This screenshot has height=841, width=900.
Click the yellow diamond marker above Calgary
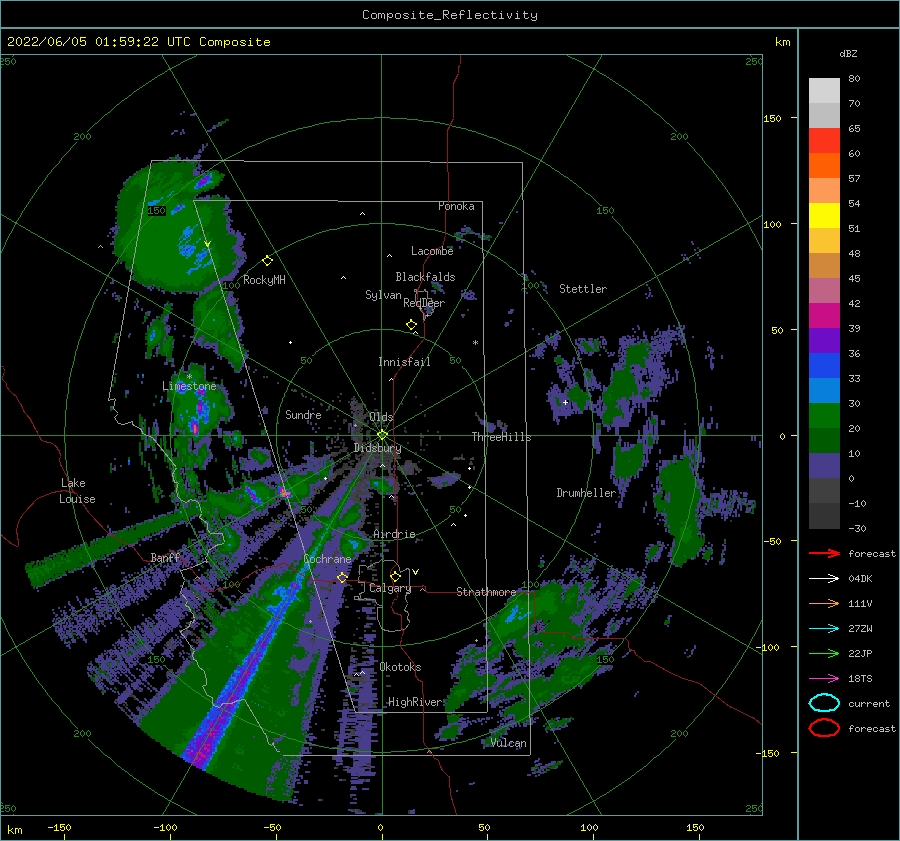pyautogui.click(x=395, y=576)
